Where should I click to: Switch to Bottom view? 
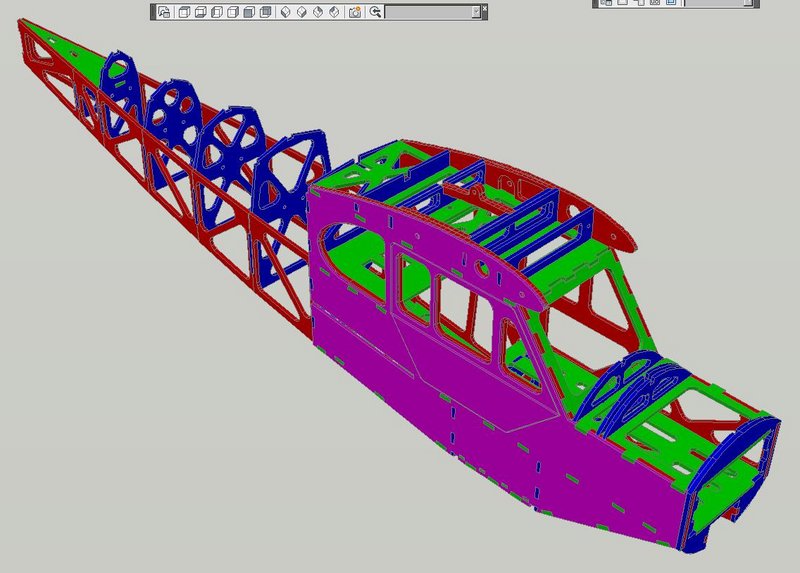201,12
